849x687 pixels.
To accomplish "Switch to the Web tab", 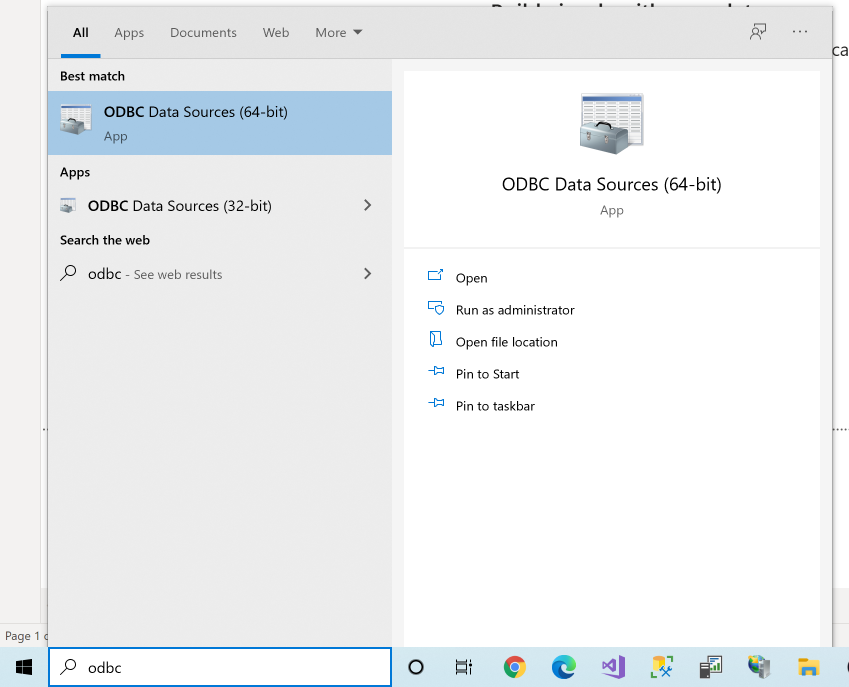I will [x=276, y=32].
